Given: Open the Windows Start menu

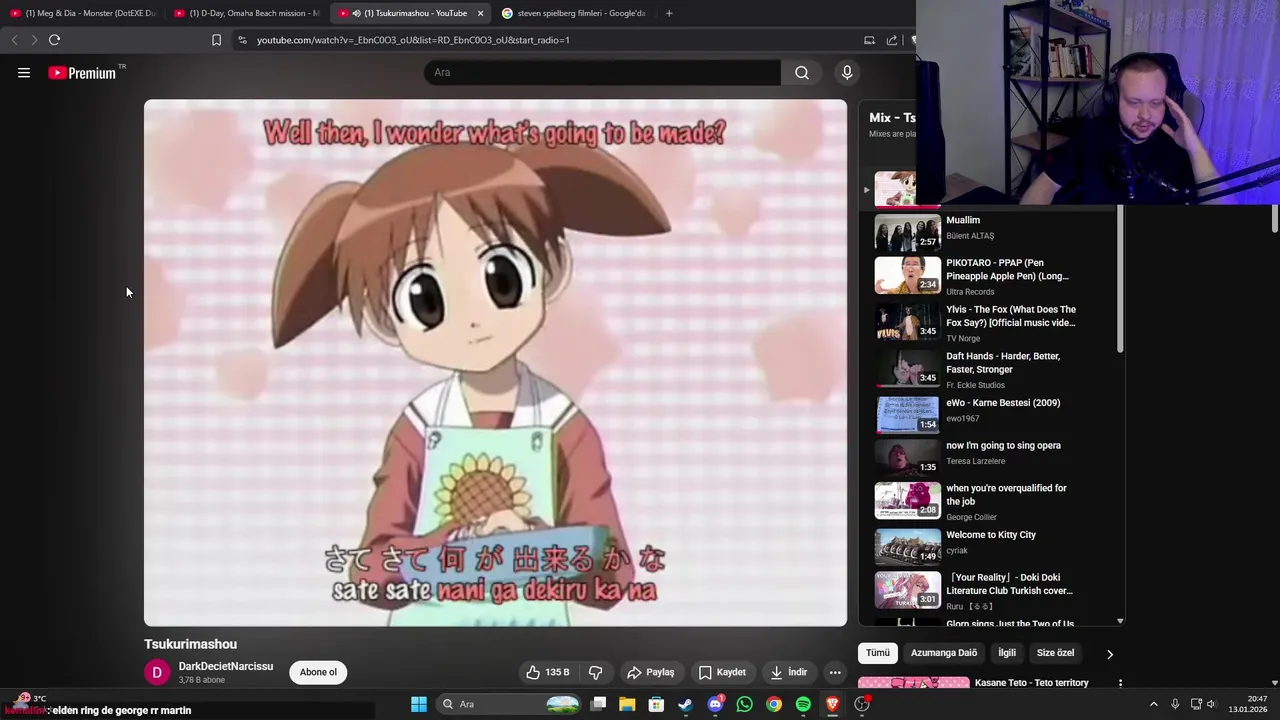Looking at the screenshot, I should pyautogui.click(x=419, y=704).
